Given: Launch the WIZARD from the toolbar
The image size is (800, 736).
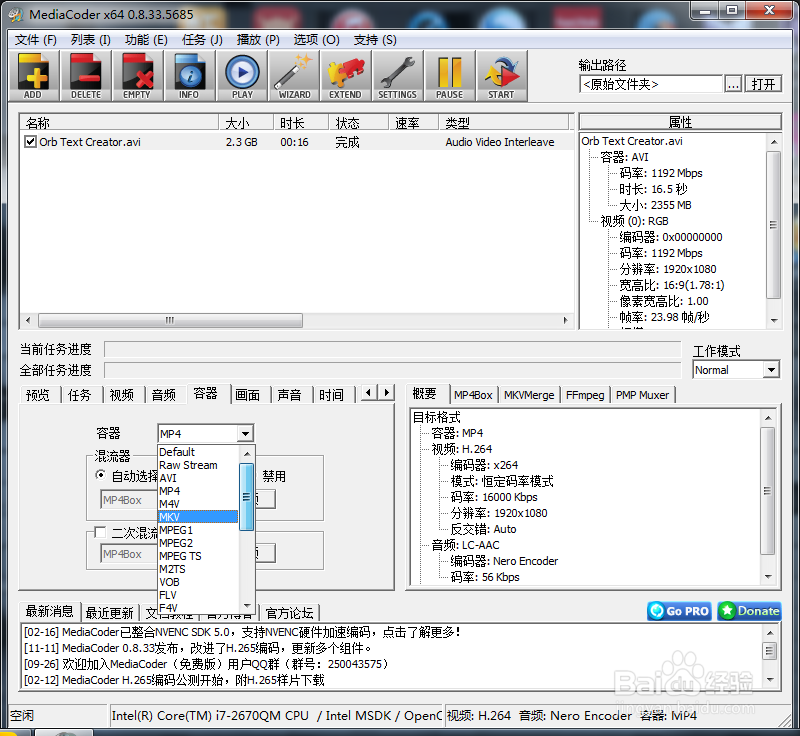Looking at the screenshot, I should (293, 76).
